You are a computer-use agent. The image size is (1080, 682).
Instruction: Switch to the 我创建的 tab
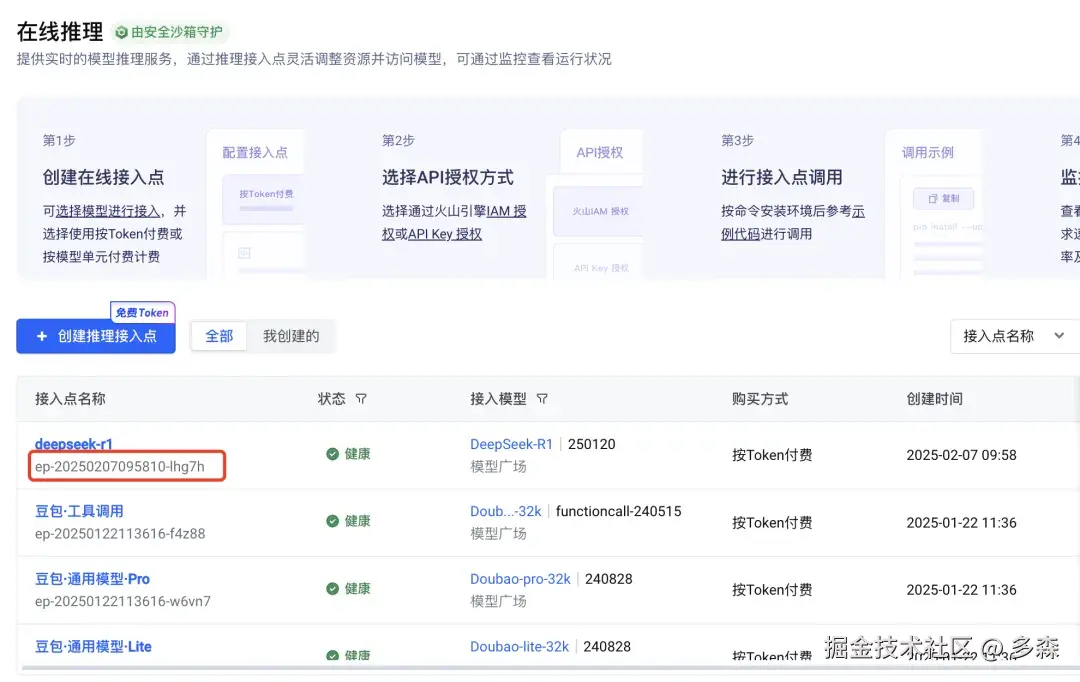point(289,336)
